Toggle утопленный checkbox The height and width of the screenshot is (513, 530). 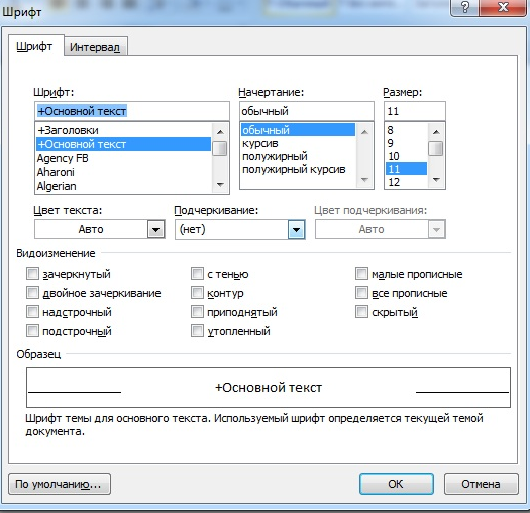[197, 330]
